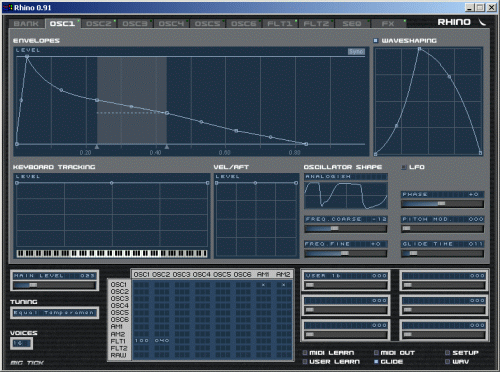This screenshot has width=500, height=372.
Task: Open the Equal Temperament tuning selector
Action: 54,313
